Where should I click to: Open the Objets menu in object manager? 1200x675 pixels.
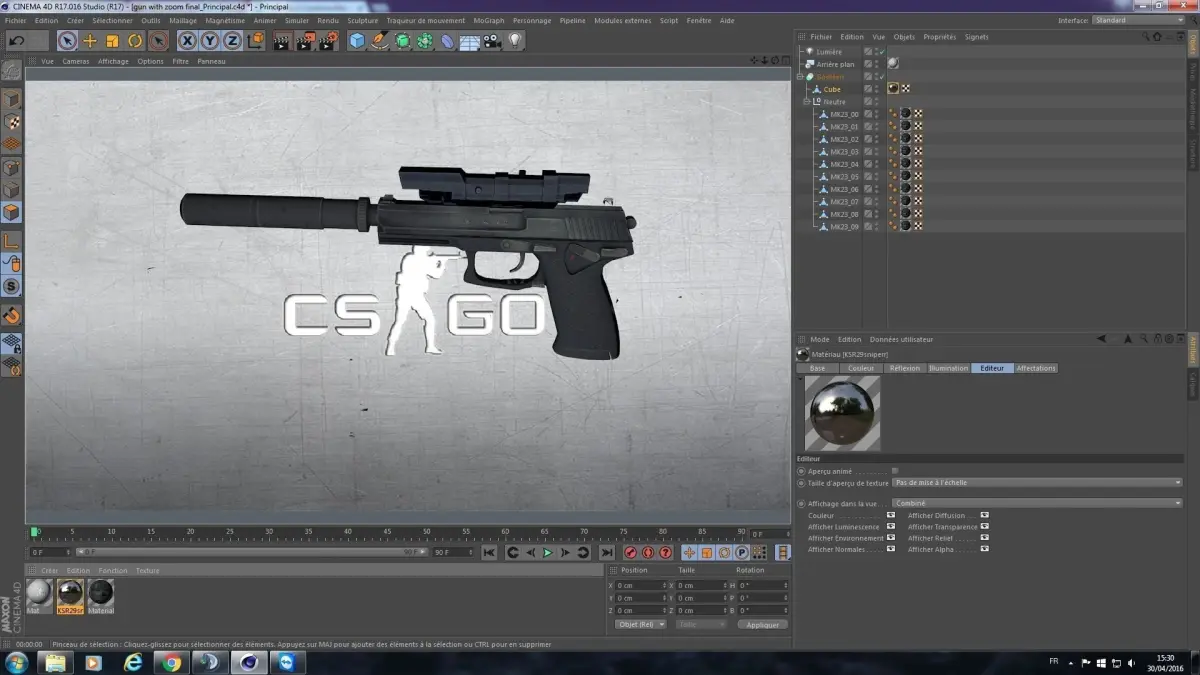click(904, 37)
